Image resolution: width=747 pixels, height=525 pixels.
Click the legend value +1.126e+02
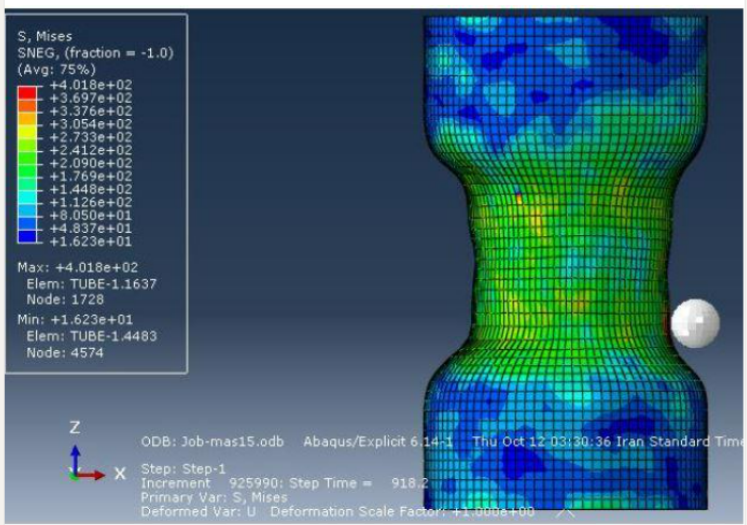pyautogui.click(x=91, y=202)
